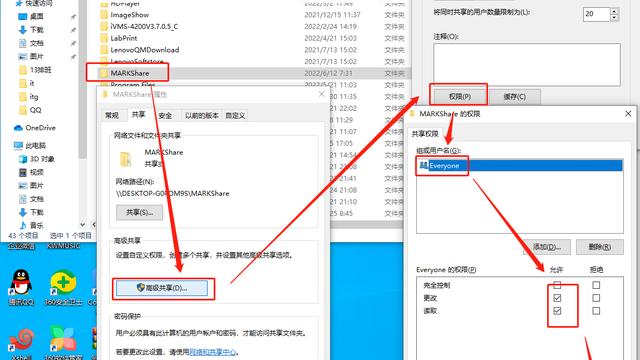The width and height of the screenshot is (640, 360).
Task: Click 共享(S)... button
Action: click(x=140, y=213)
